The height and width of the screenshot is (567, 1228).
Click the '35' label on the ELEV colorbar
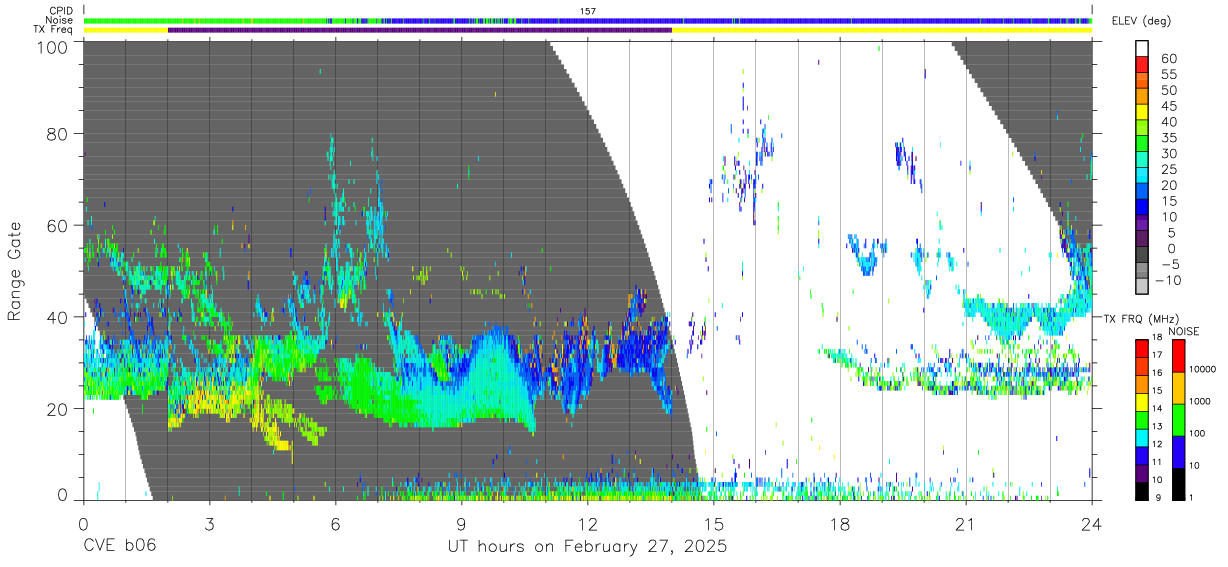click(x=1170, y=138)
